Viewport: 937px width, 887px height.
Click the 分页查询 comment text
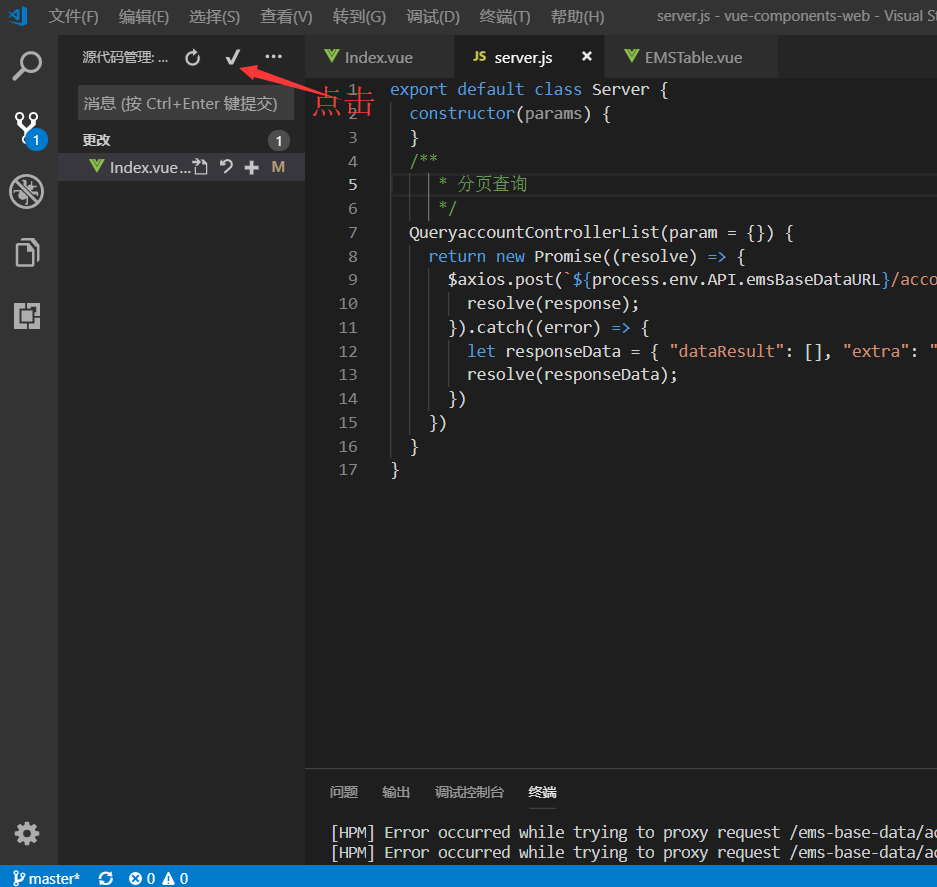492,184
